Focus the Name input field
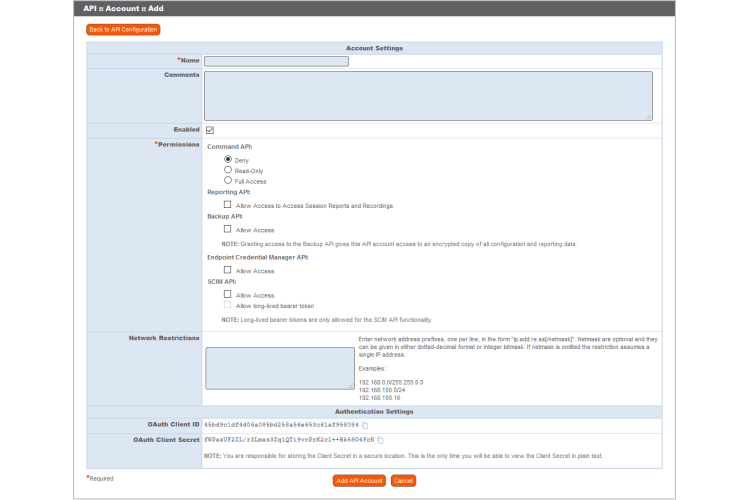This screenshot has height=500, width=750. [x=276, y=61]
